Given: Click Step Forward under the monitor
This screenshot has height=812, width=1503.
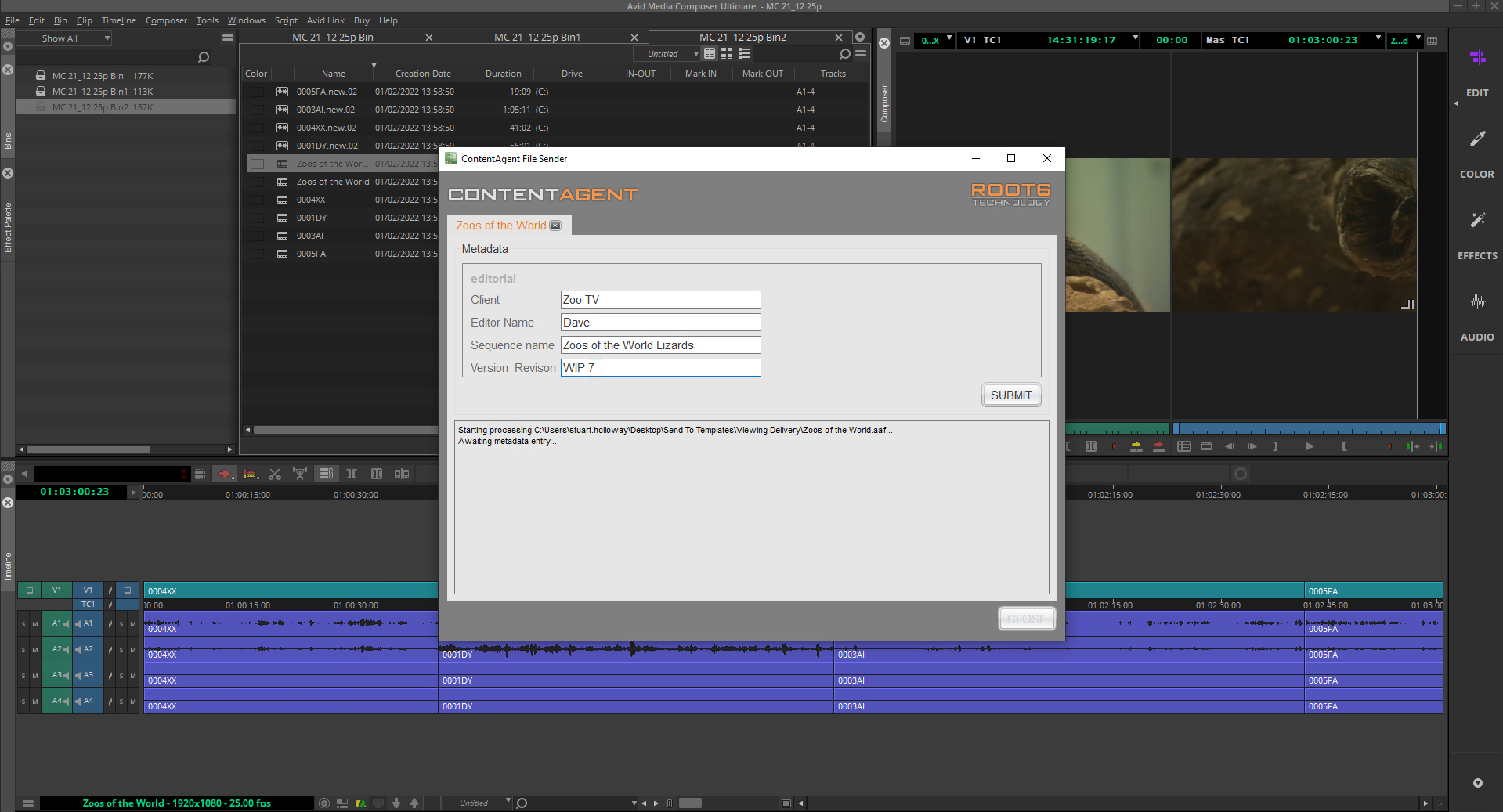Looking at the screenshot, I should 1252,446.
